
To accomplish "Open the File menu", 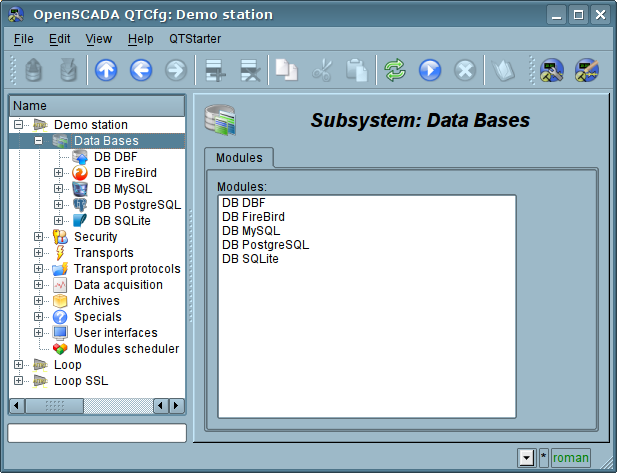I will pyautogui.click(x=24, y=39).
